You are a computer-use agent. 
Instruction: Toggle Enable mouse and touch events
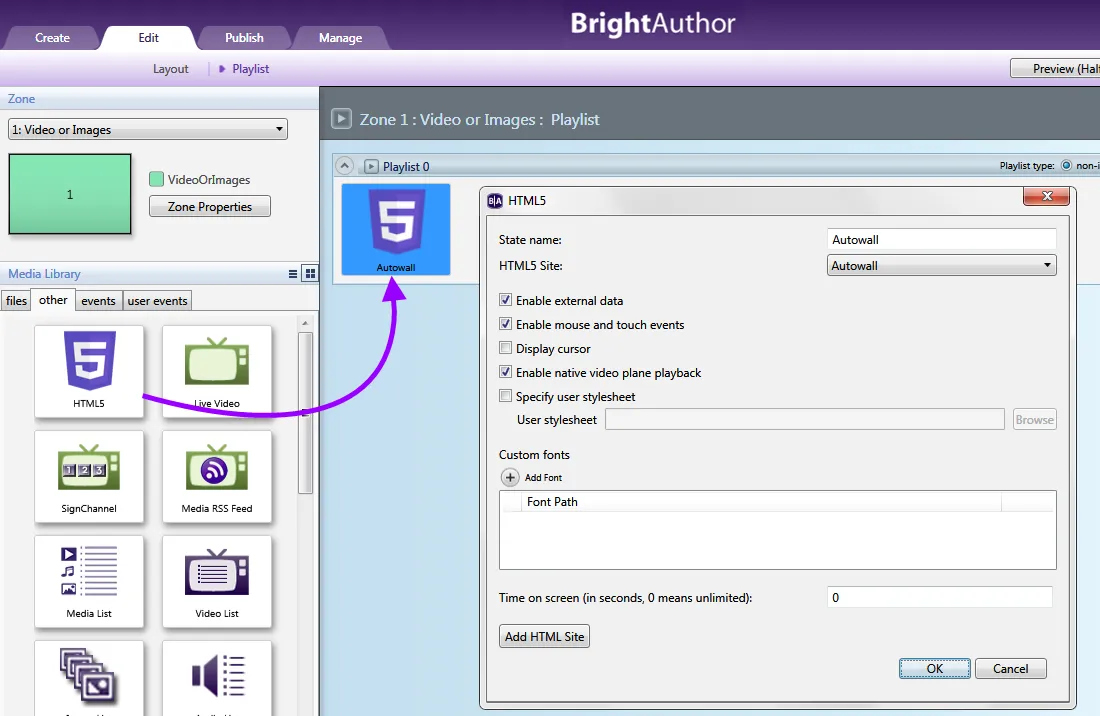coord(505,324)
